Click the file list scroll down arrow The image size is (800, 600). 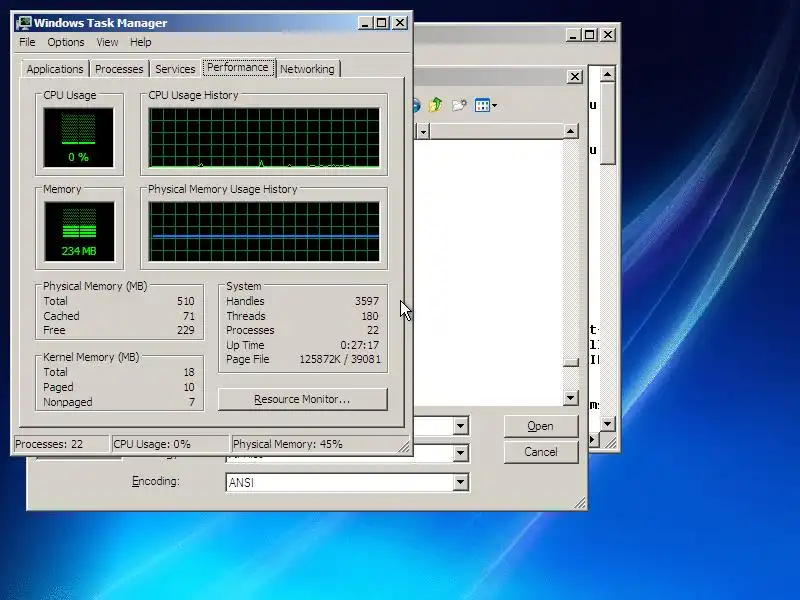570,397
